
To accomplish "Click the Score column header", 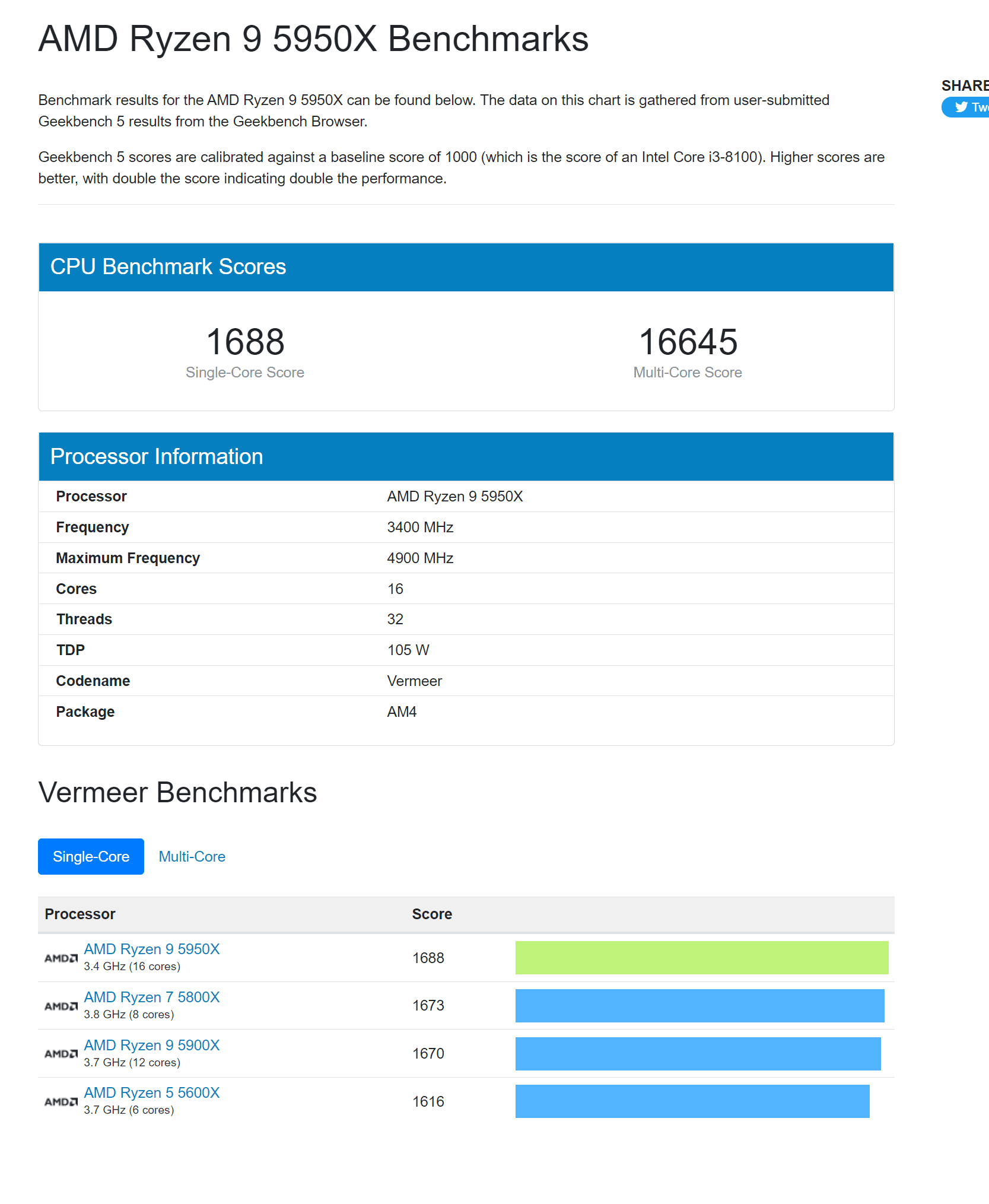I will 432,914.
